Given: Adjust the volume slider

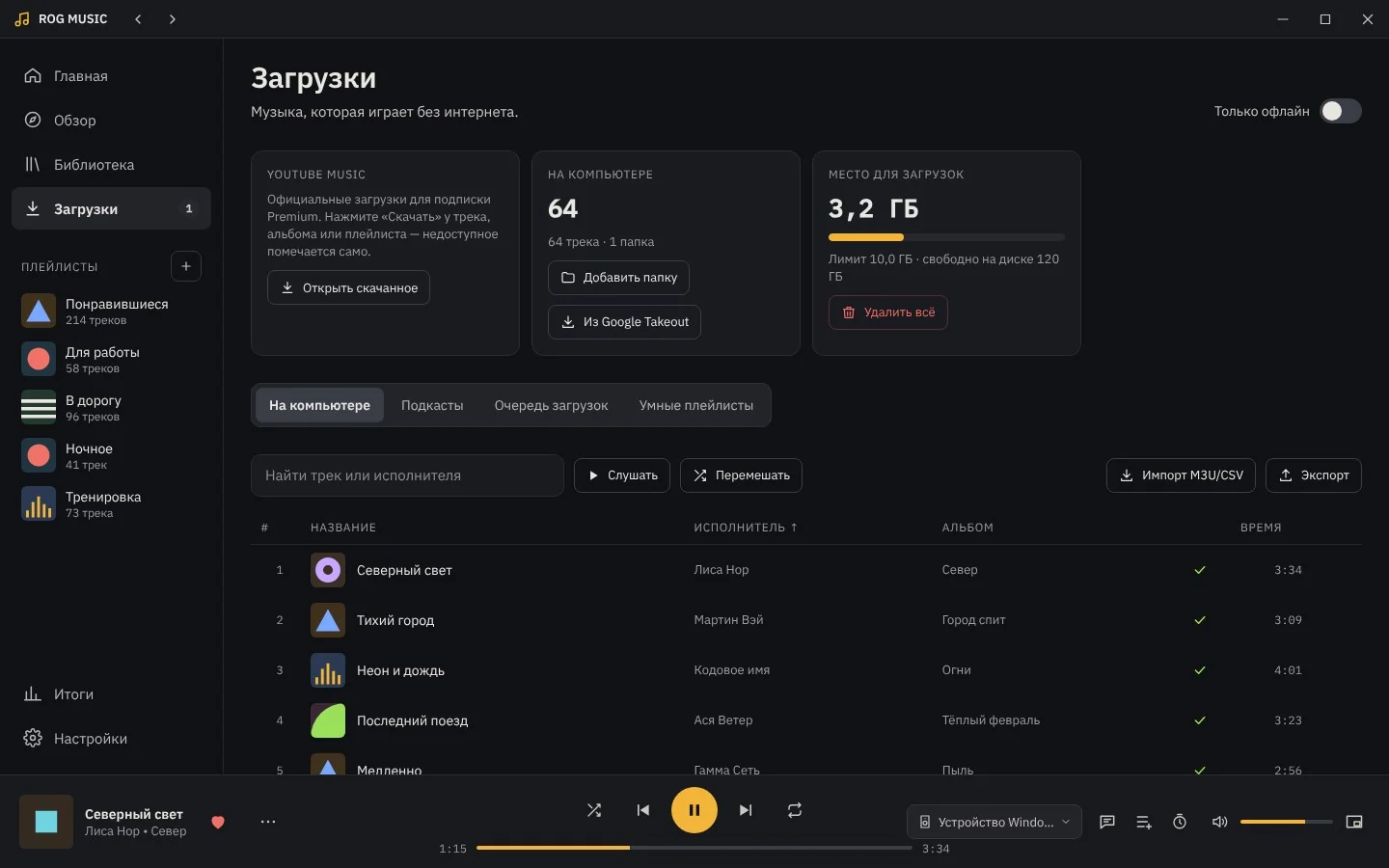Looking at the screenshot, I should (1287, 822).
